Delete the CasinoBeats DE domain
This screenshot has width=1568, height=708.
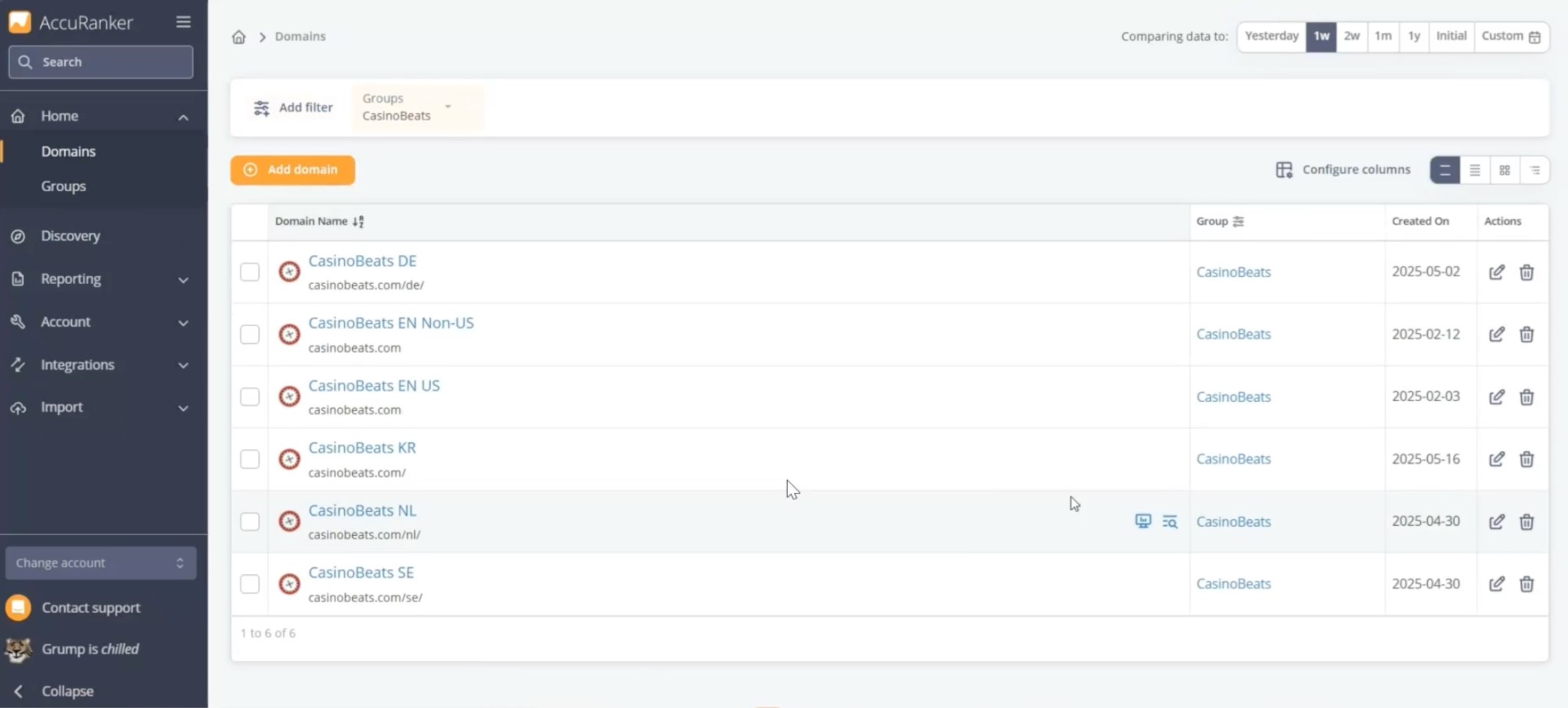point(1527,272)
